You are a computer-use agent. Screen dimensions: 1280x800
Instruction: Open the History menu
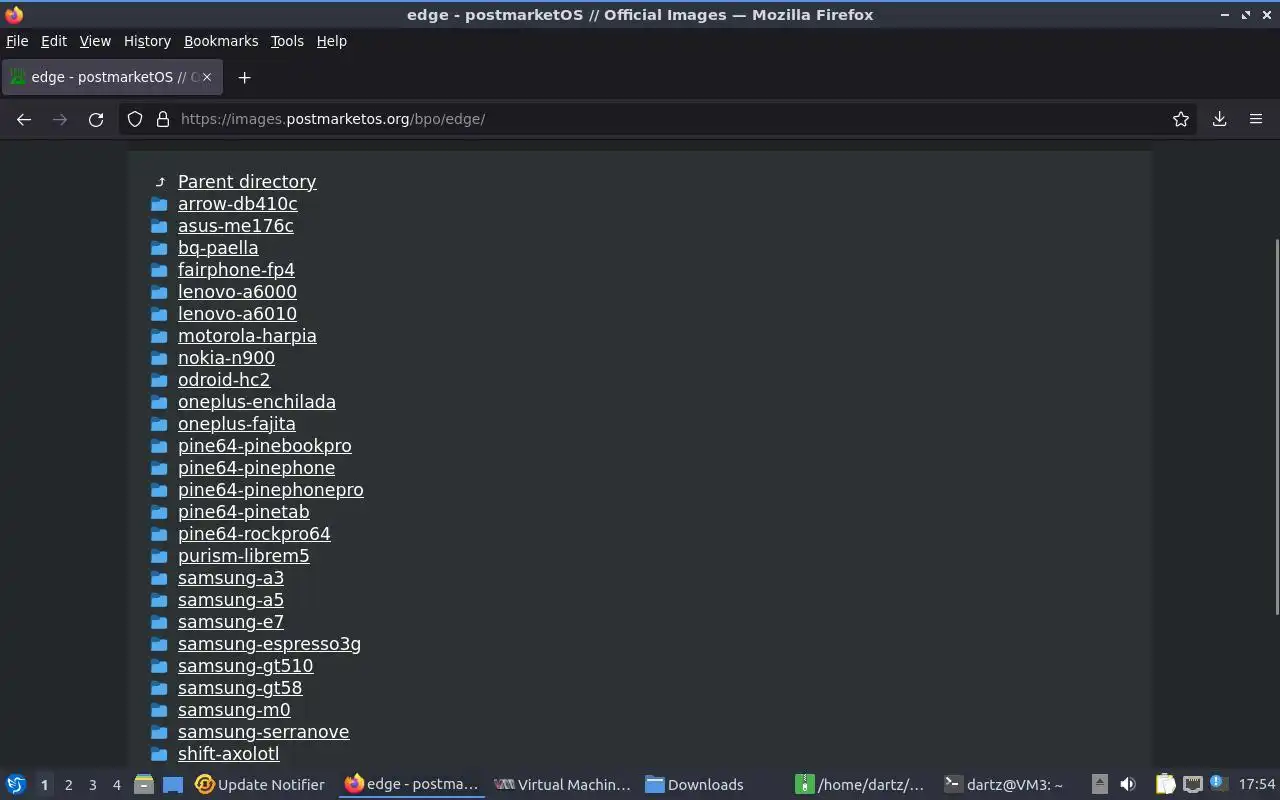click(x=147, y=41)
